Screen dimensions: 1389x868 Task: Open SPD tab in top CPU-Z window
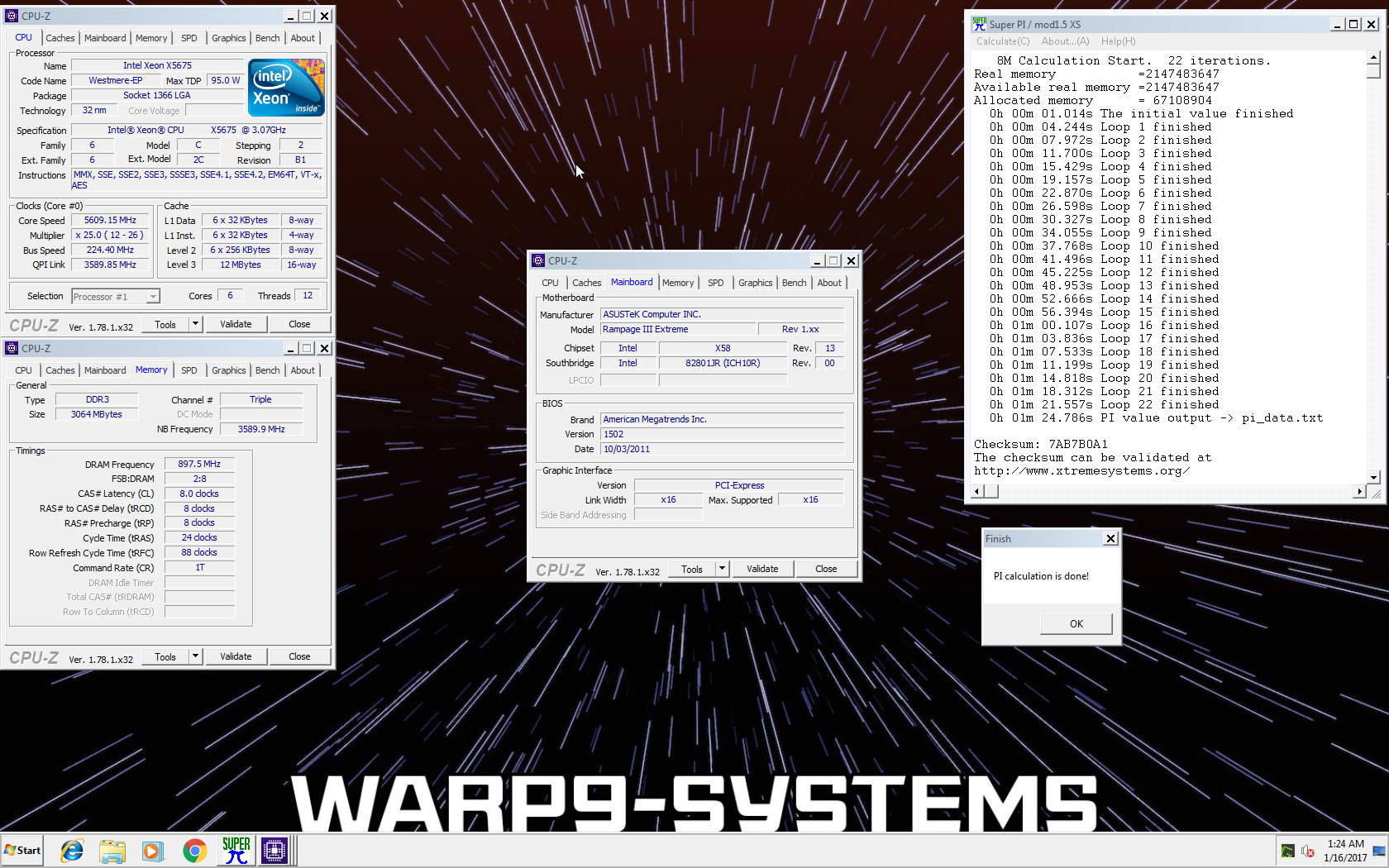[189, 38]
